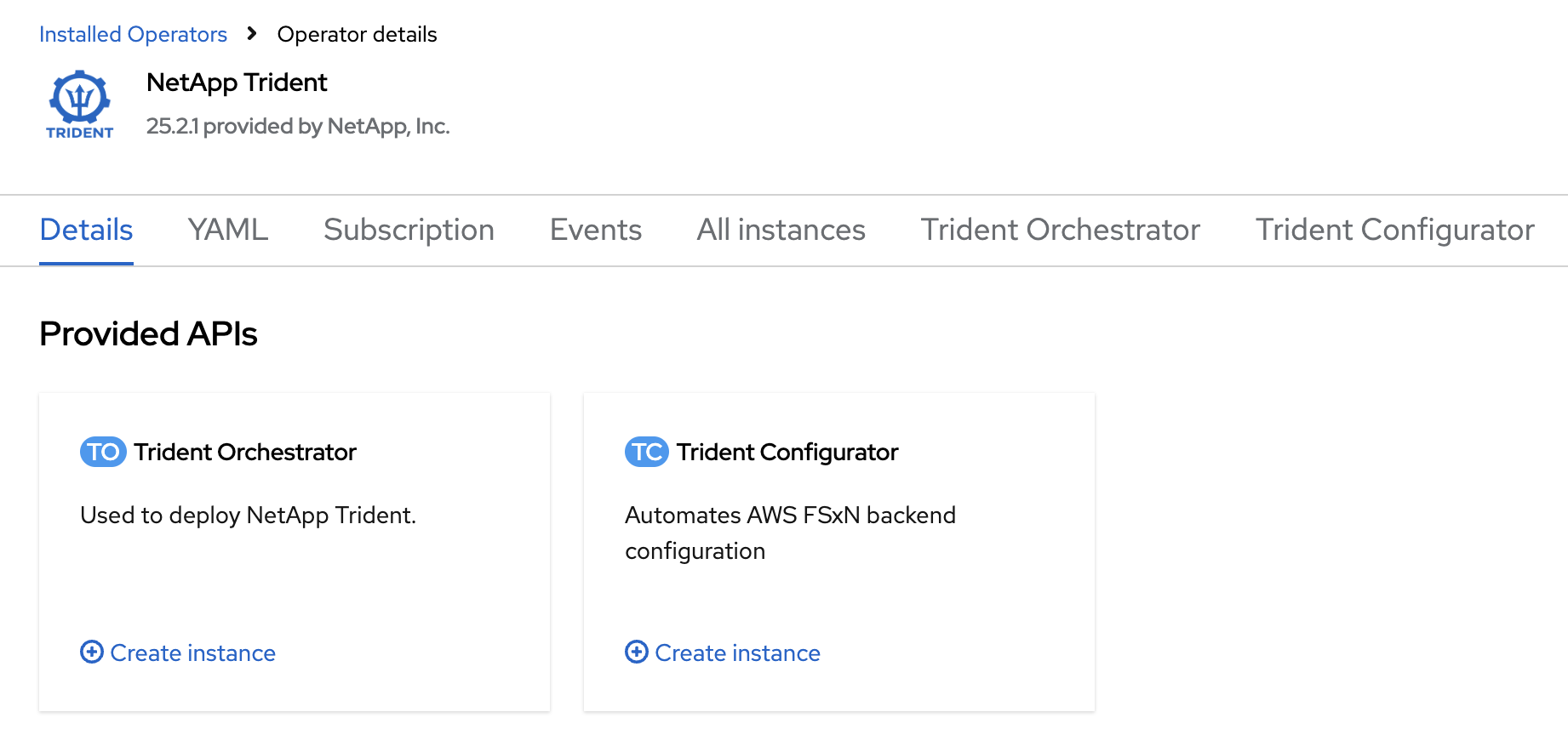The height and width of the screenshot is (735, 1568).
Task: Click the Trident Orchestrator card title
Action: [245, 452]
